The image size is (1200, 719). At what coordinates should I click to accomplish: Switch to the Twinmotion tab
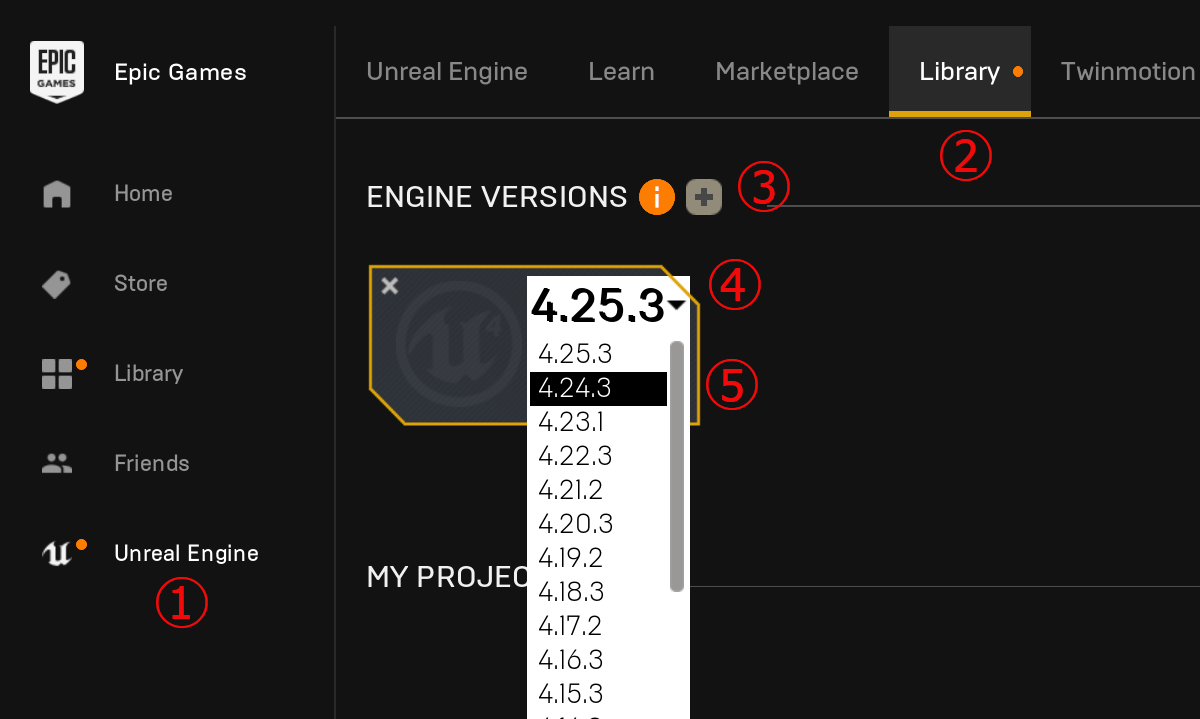click(1127, 72)
